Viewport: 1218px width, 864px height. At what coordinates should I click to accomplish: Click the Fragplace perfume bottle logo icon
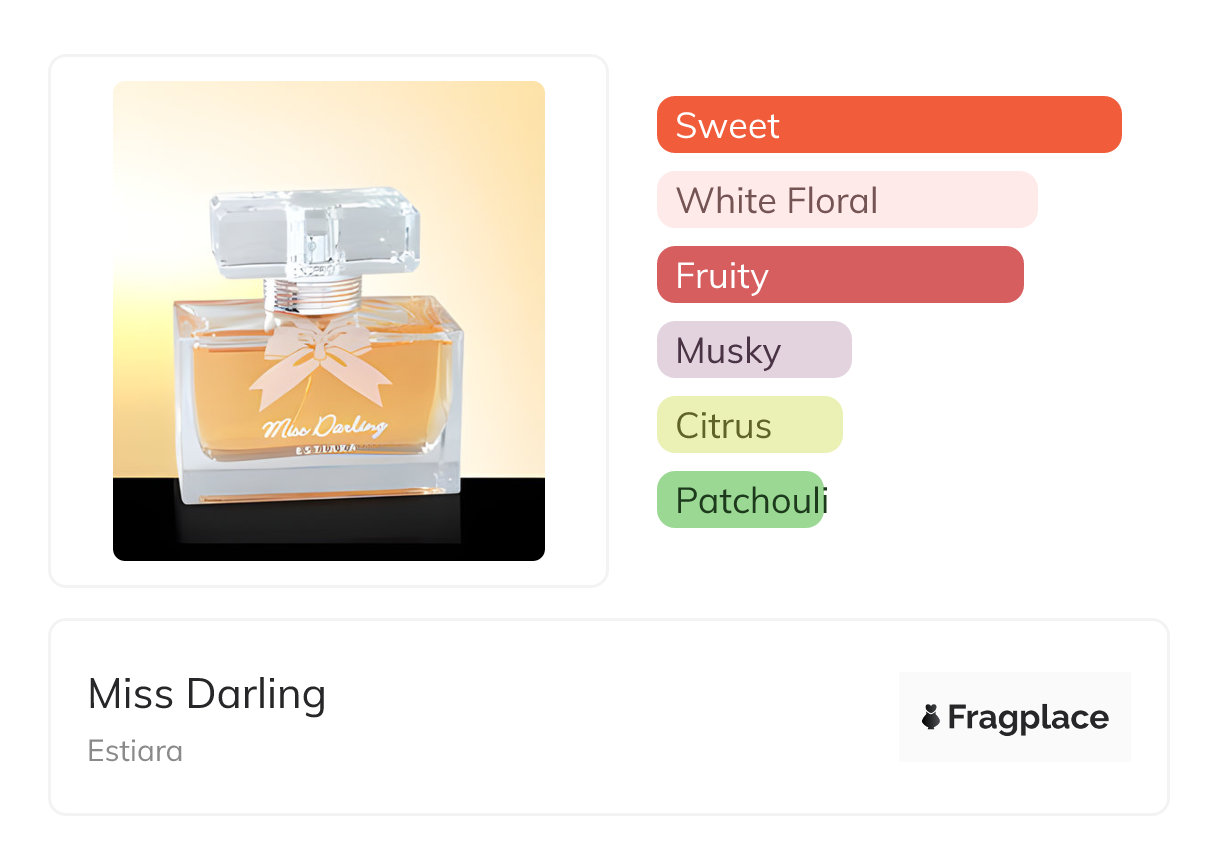[931, 717]
